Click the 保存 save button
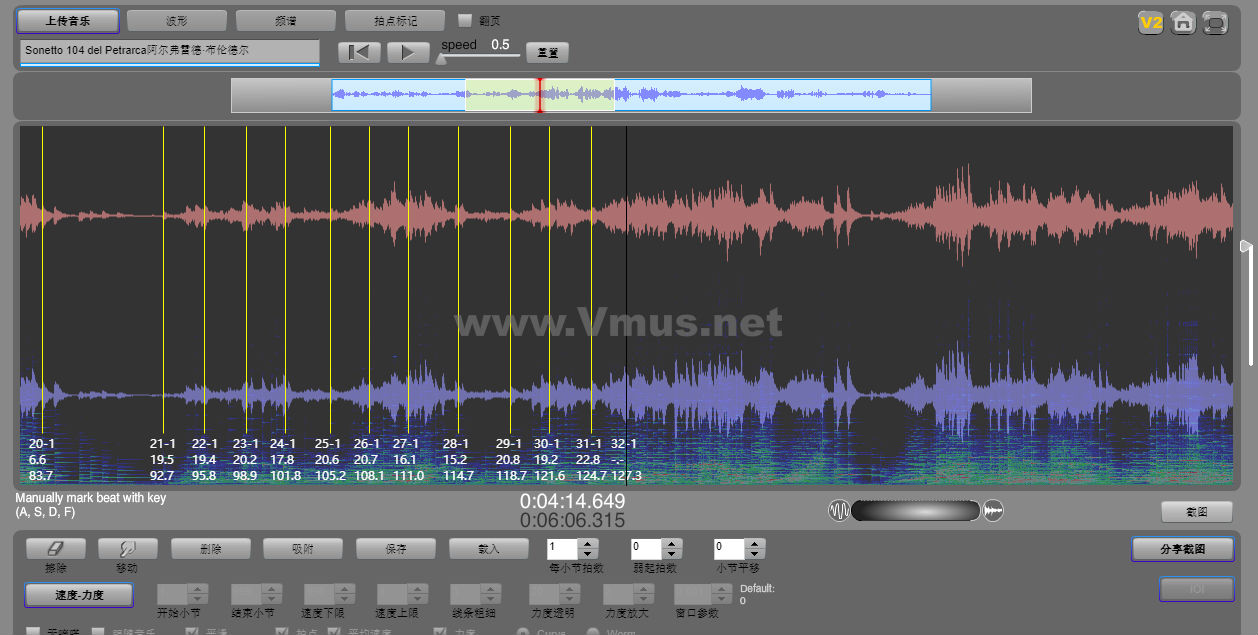 (x=395, y=549)
